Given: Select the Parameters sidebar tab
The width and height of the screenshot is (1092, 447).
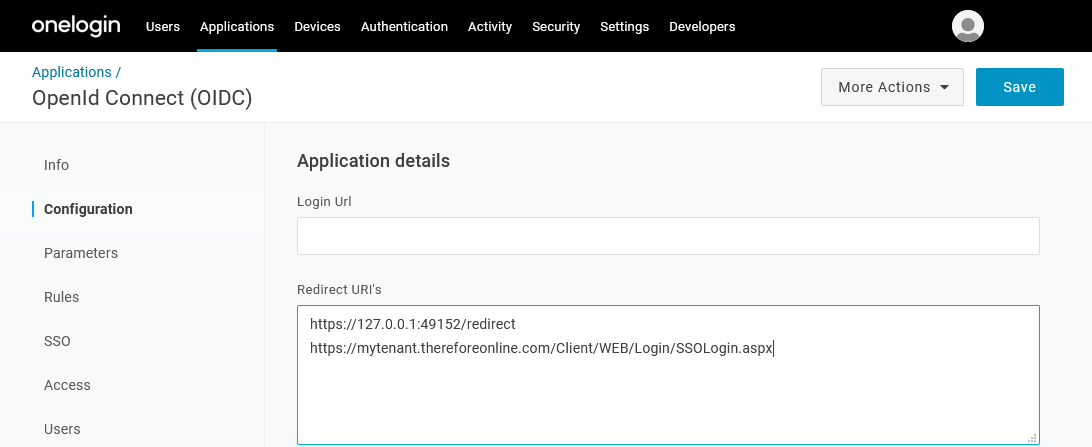Looking at the screenshot, I should [x=81, y=253].
